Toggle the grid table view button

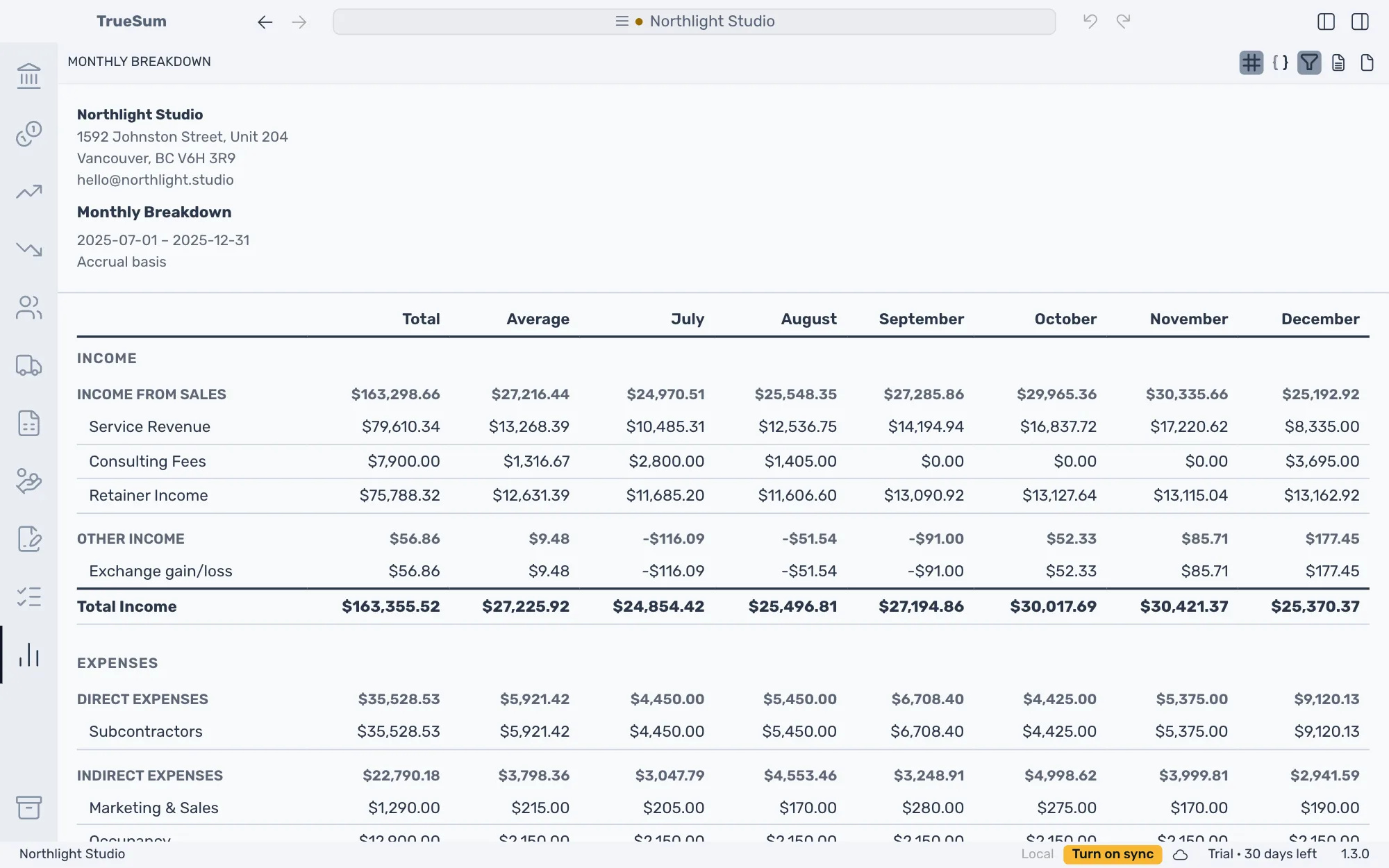(1251, 63)
